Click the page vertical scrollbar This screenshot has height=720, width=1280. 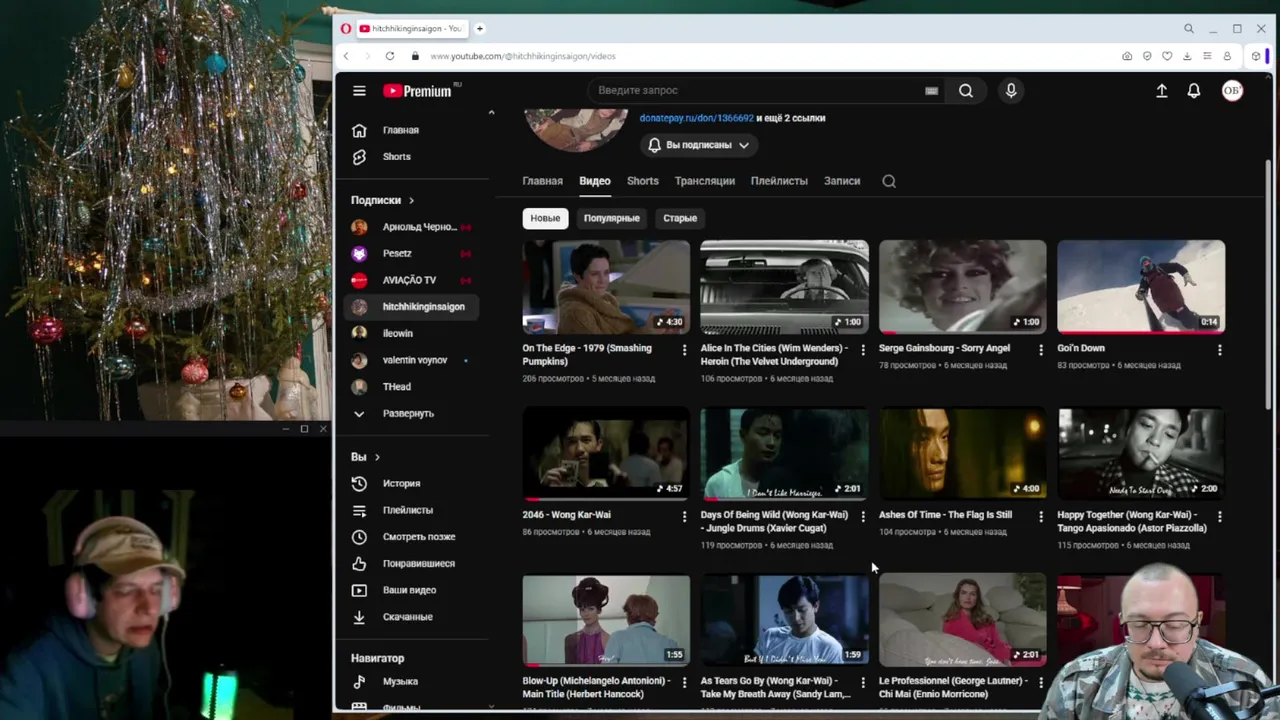[1269, 283]
